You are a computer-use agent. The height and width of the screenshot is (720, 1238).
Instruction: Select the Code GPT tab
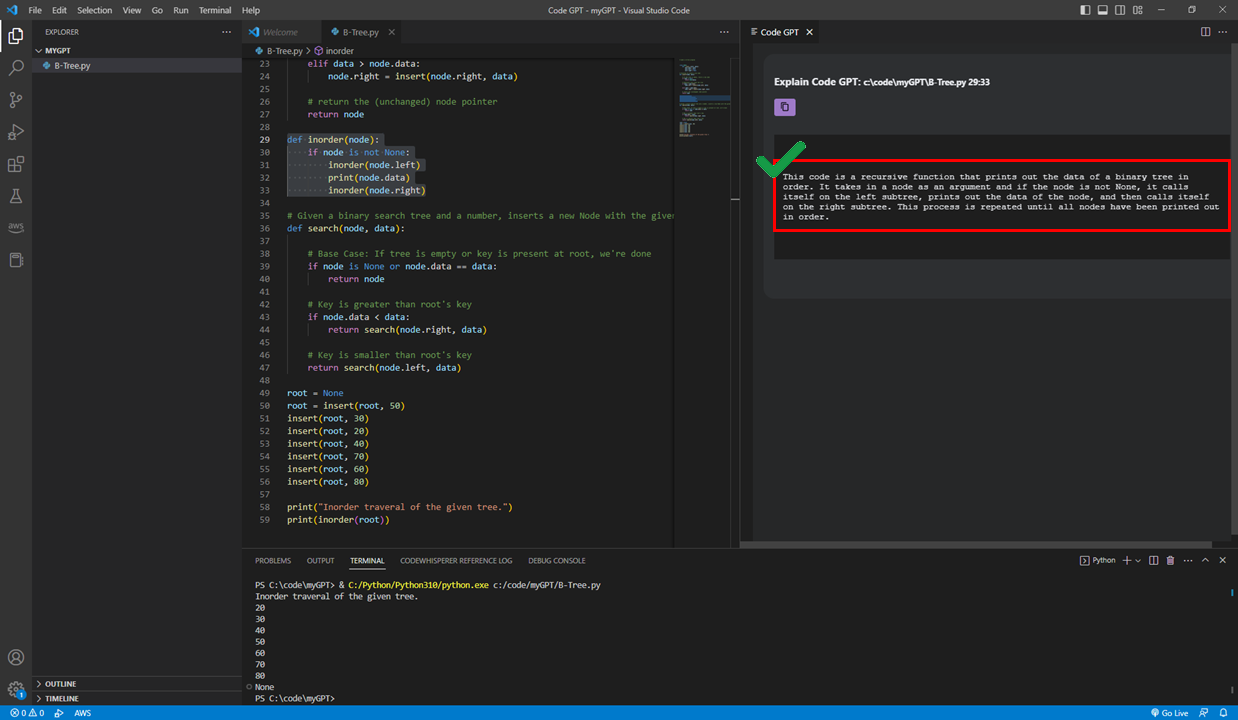click(x=779, y=32)
